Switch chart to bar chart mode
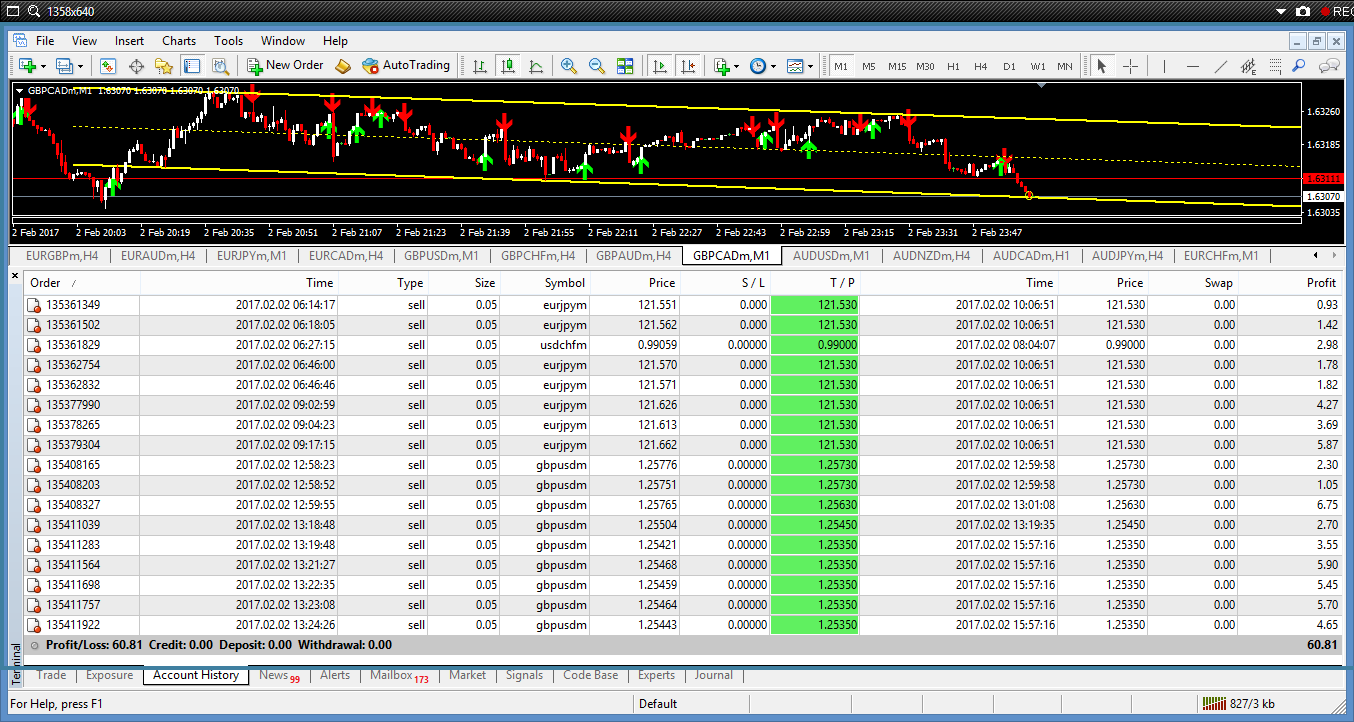Viewport: 1354px width, 722px height. tap(480, 66)
